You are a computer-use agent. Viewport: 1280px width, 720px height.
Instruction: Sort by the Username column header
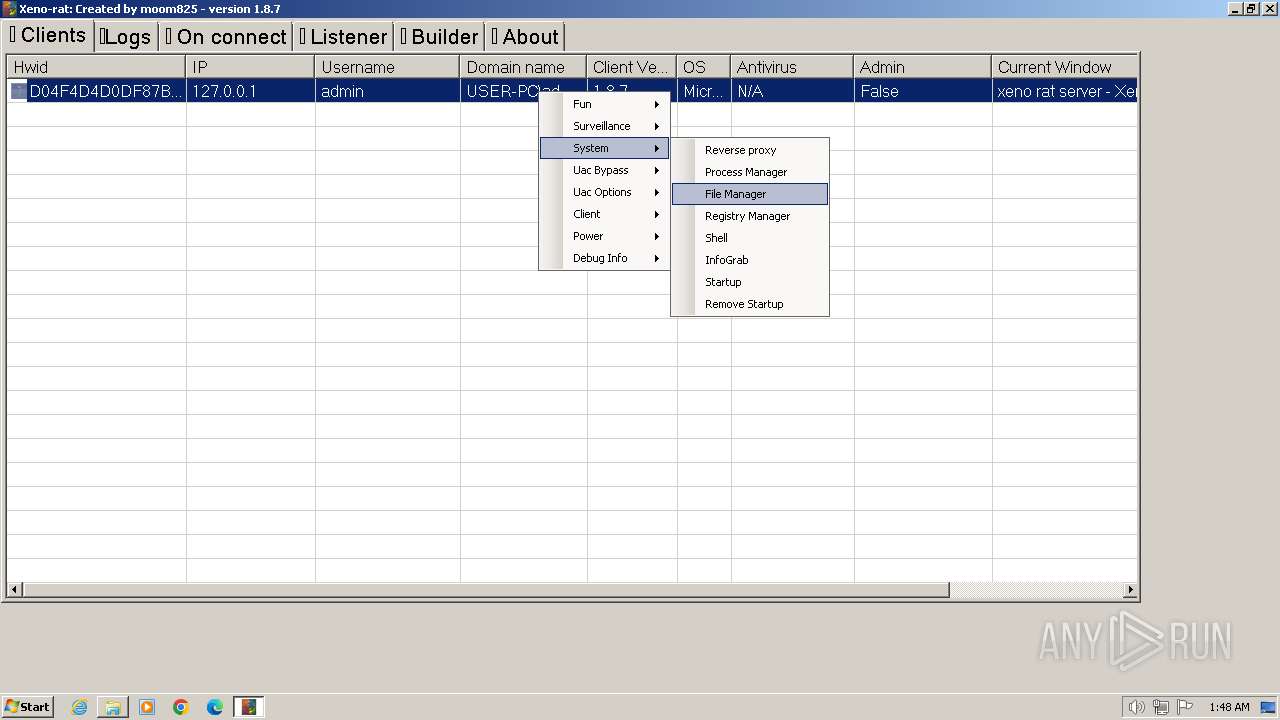pyautogui.click(x=387, y=67)
